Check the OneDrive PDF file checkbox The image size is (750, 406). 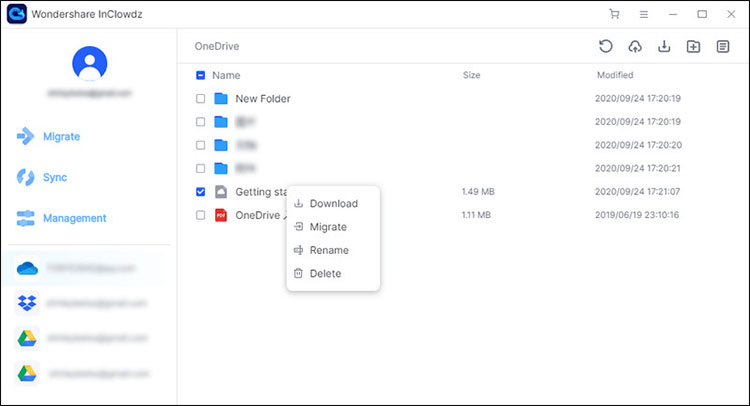click(x=200, y=215)
